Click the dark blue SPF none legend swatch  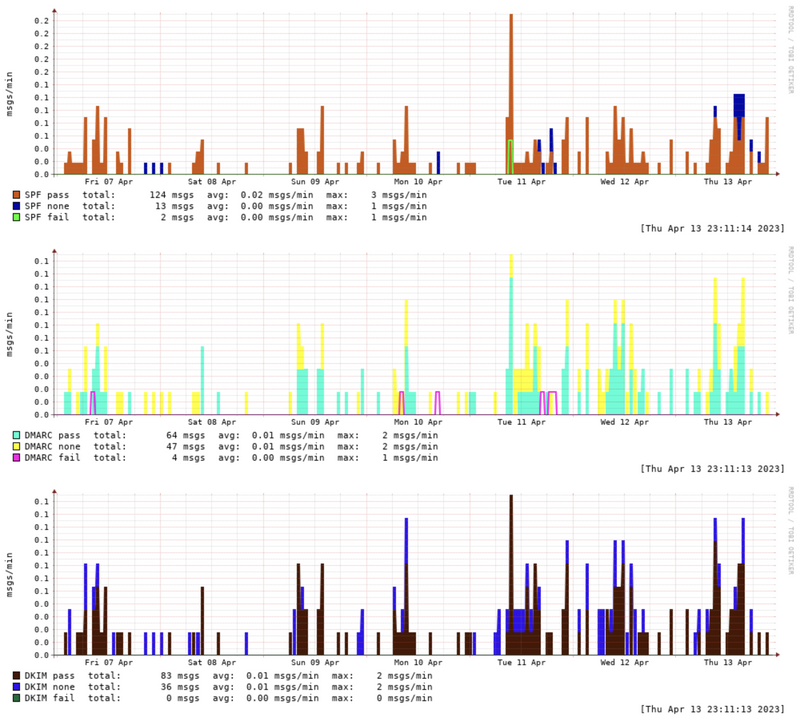pyautogui.click(x=16, y=206)
